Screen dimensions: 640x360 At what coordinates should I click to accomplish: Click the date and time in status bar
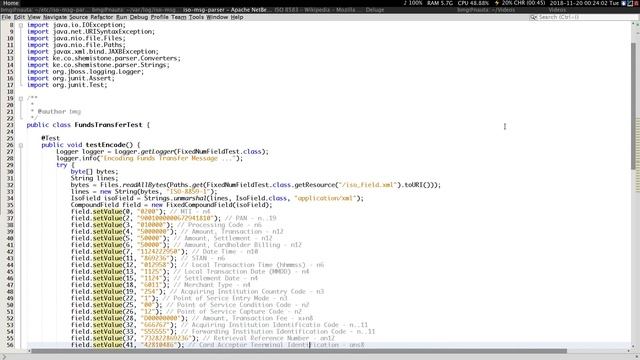point(584,3)
